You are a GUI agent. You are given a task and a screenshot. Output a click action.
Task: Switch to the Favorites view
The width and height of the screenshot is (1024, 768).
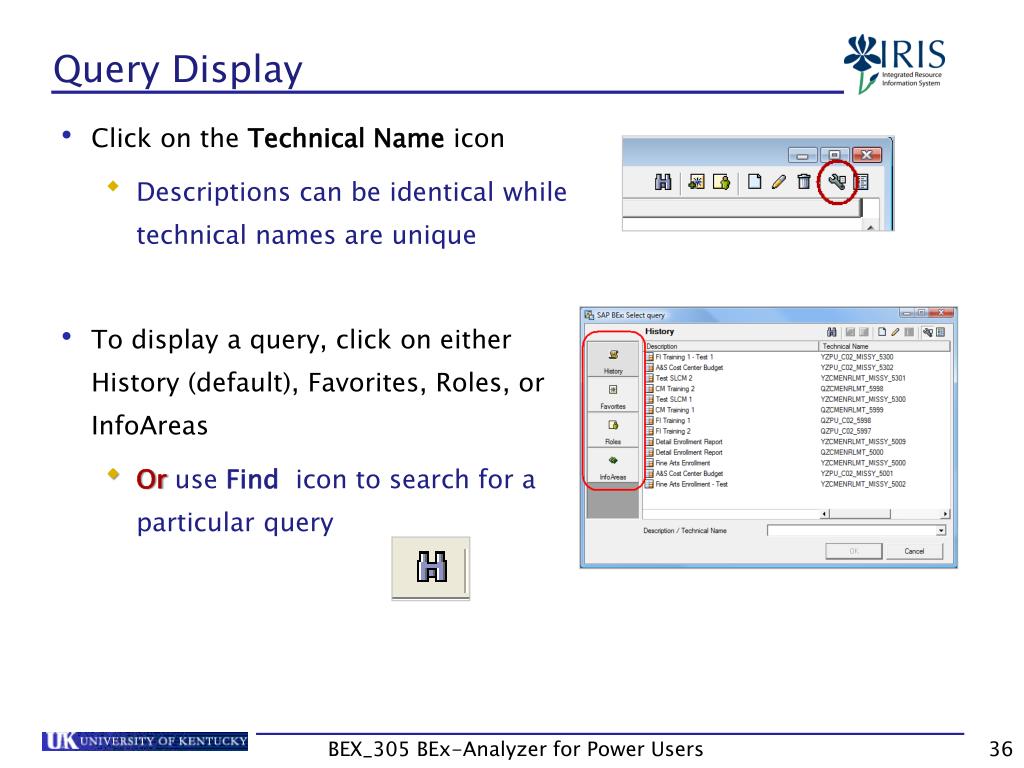tap(613, 395)
